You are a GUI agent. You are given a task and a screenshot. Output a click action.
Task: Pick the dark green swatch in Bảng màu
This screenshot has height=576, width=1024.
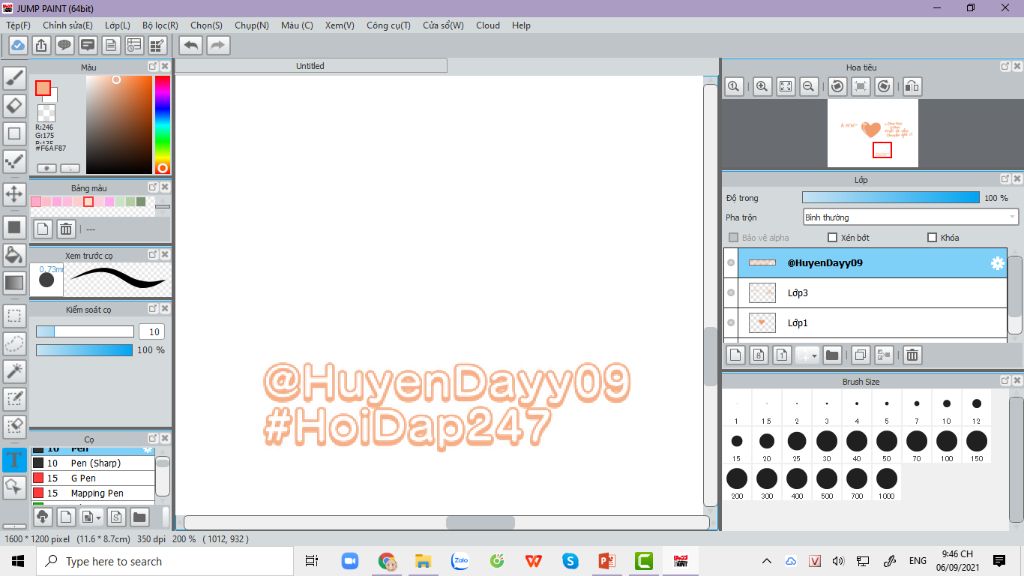(x=140, y=202)
